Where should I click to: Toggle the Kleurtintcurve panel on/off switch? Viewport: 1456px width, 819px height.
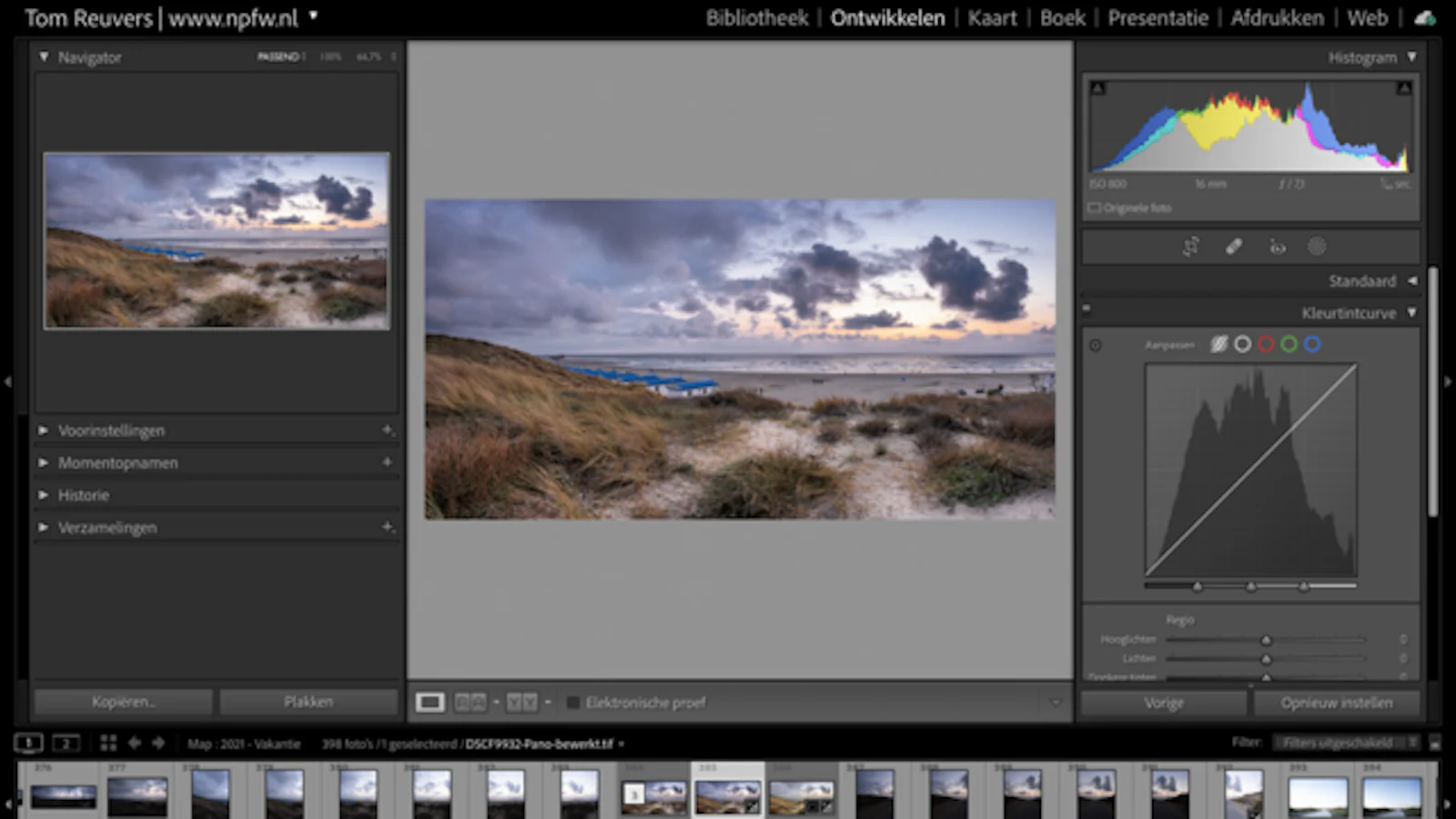pyautogui.click(x=1087, y=308)
